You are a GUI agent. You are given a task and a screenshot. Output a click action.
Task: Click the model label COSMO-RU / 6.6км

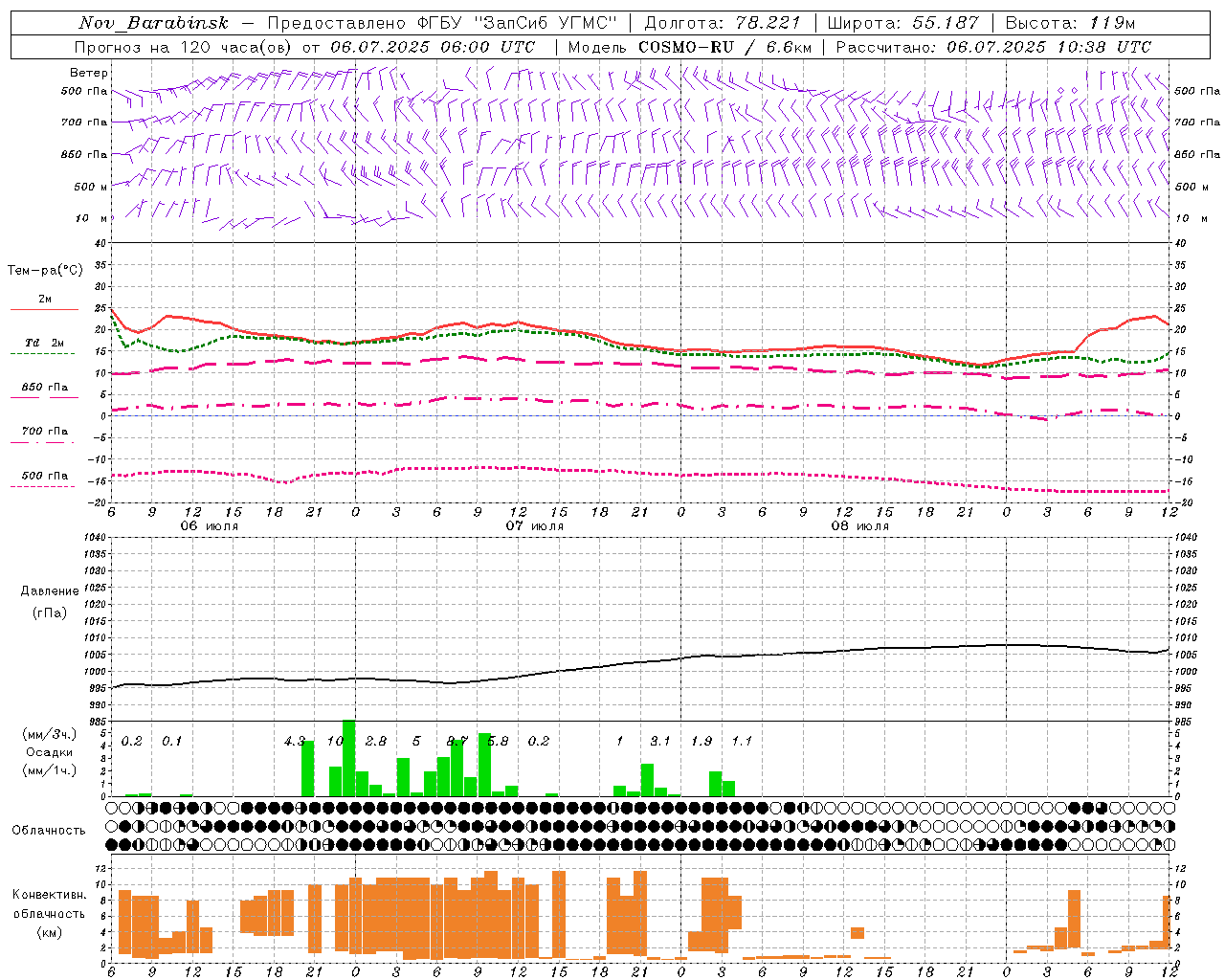point(725,47)
